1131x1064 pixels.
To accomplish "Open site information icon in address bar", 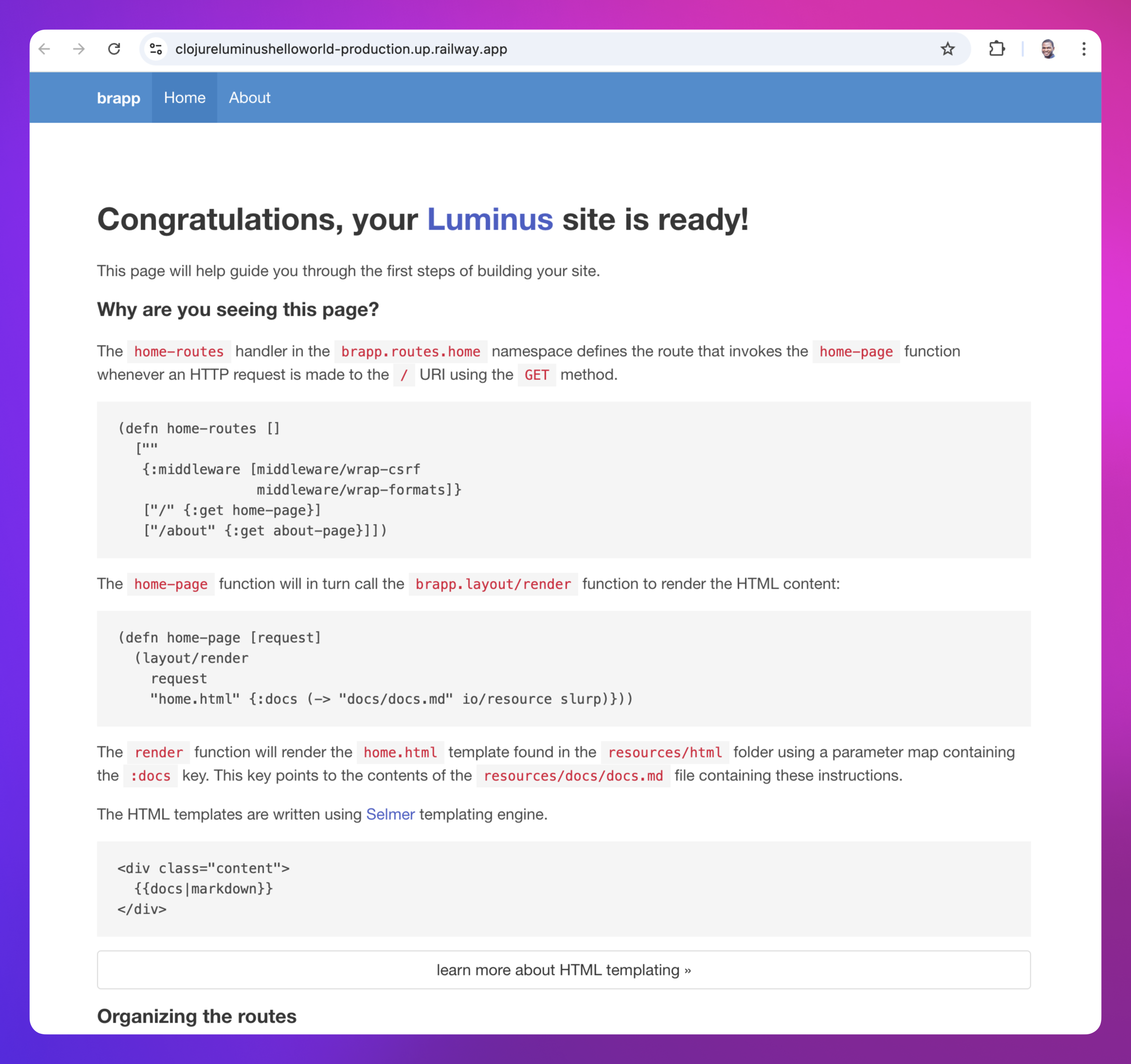I will point(156,49).
